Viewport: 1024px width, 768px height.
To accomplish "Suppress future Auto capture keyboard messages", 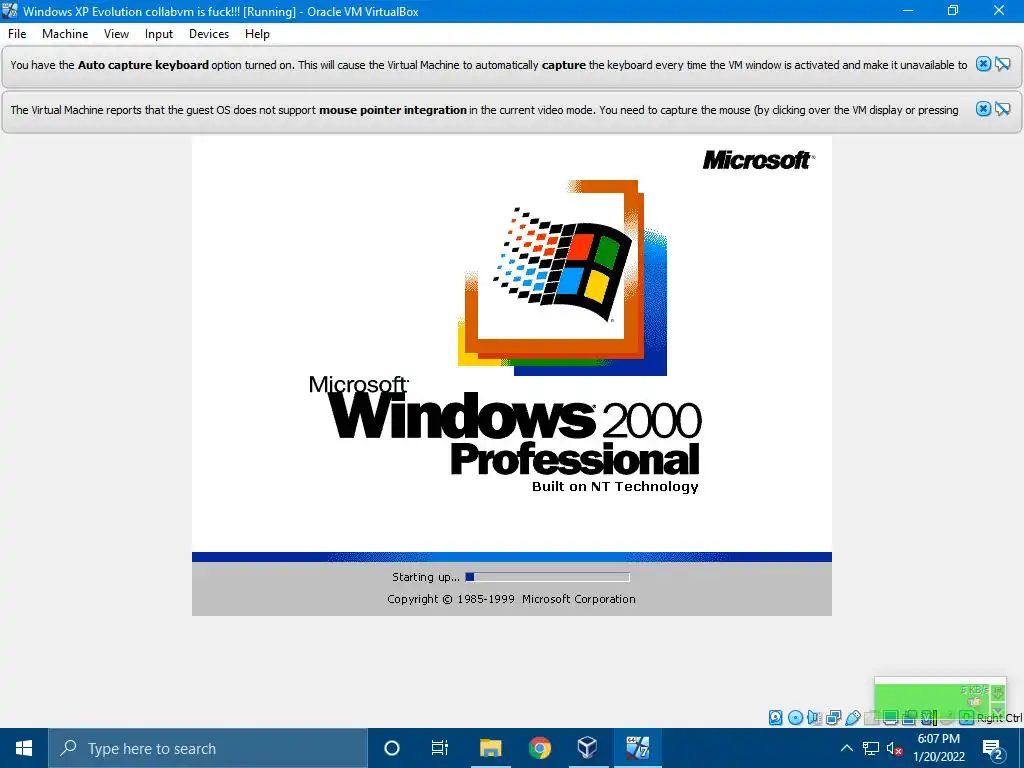I will click(1003, 64).
